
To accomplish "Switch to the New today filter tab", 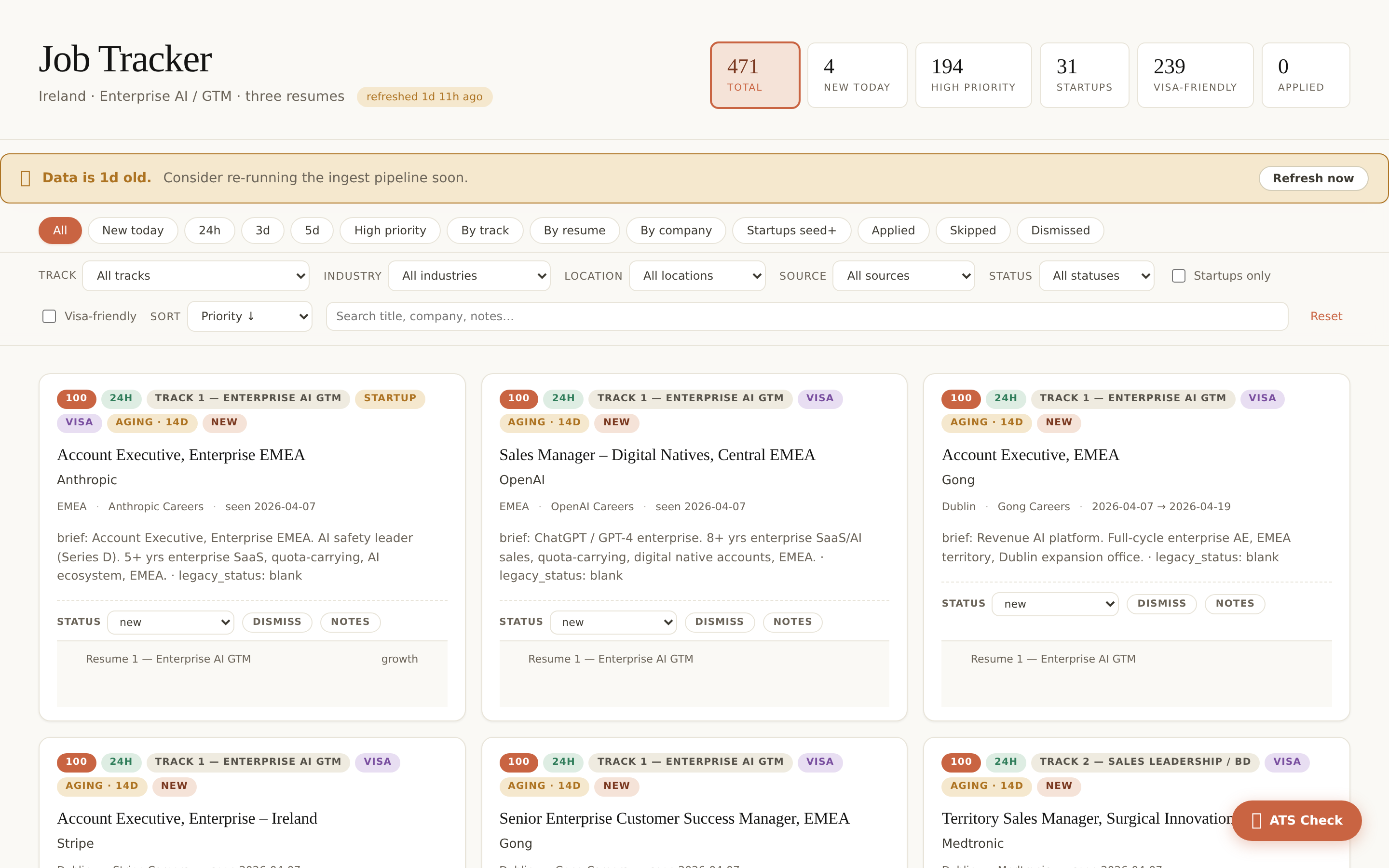I will tap(133, 230).
